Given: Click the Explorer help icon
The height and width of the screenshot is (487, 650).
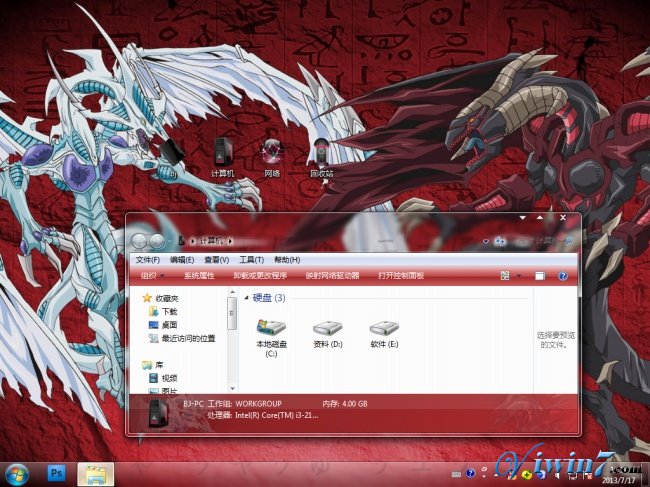Looking at the screenshot, I should click(x=563, y=276).
